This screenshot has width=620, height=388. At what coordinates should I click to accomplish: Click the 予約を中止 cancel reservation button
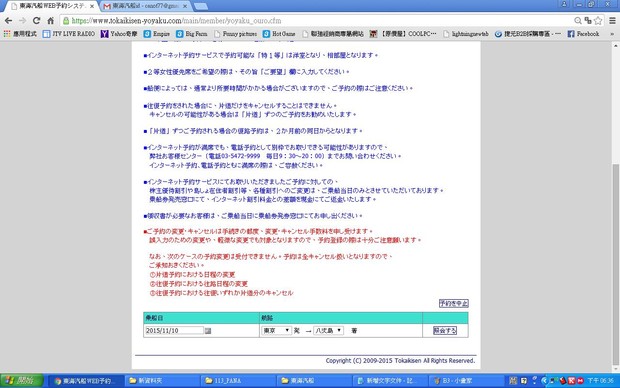(x=454, y=303)
